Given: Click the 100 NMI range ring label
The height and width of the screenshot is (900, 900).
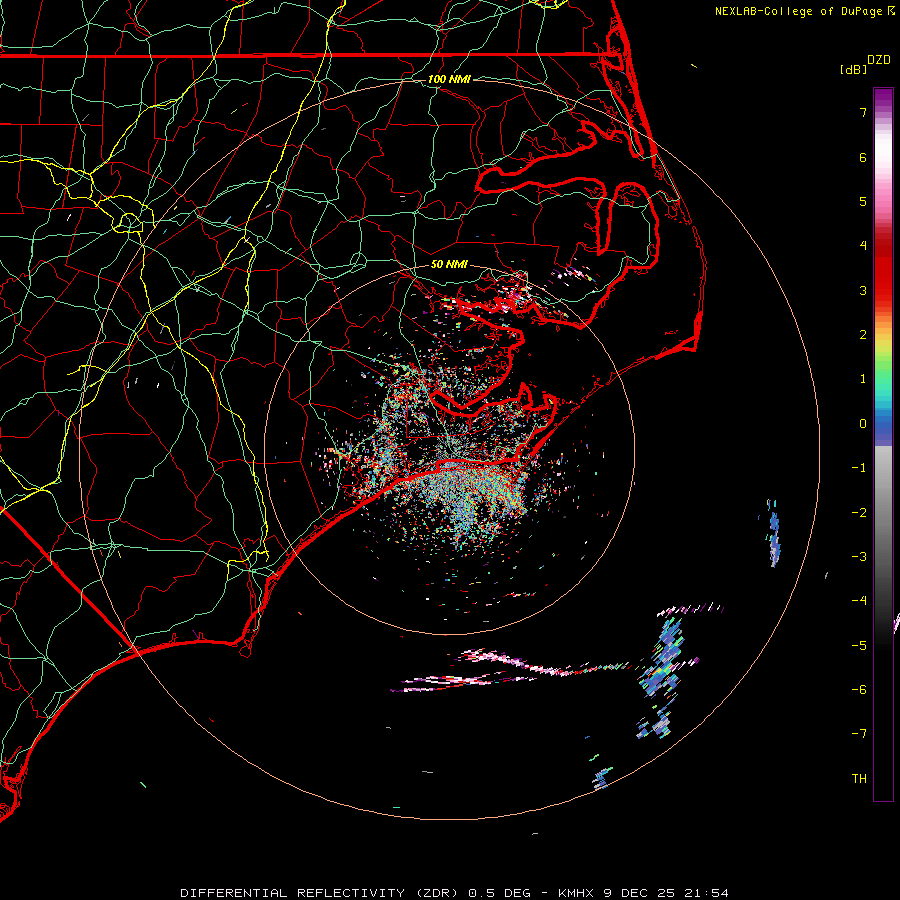Looking at the screenshot, I should pyautogui.click(x=449, y=79).
